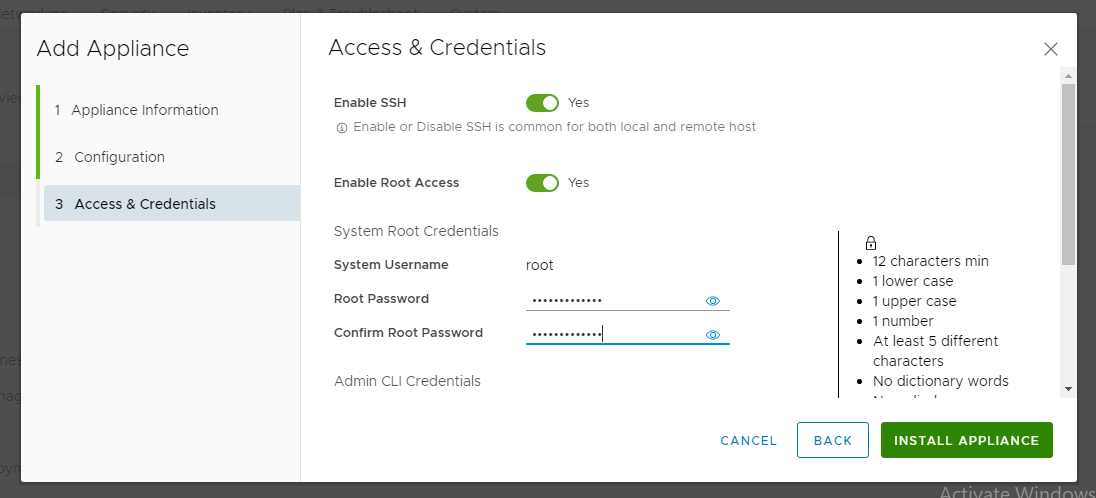Click the SSH info circle icon

tap(342, 128)
